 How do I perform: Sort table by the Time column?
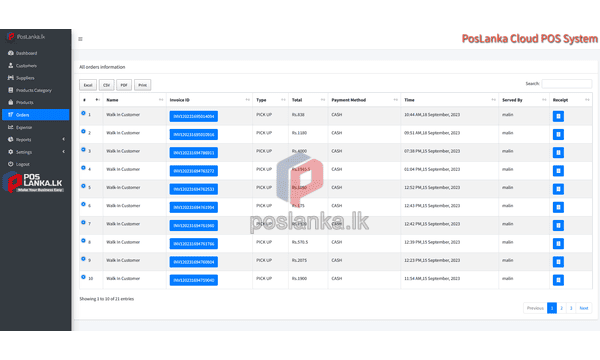tap(450, 100)
